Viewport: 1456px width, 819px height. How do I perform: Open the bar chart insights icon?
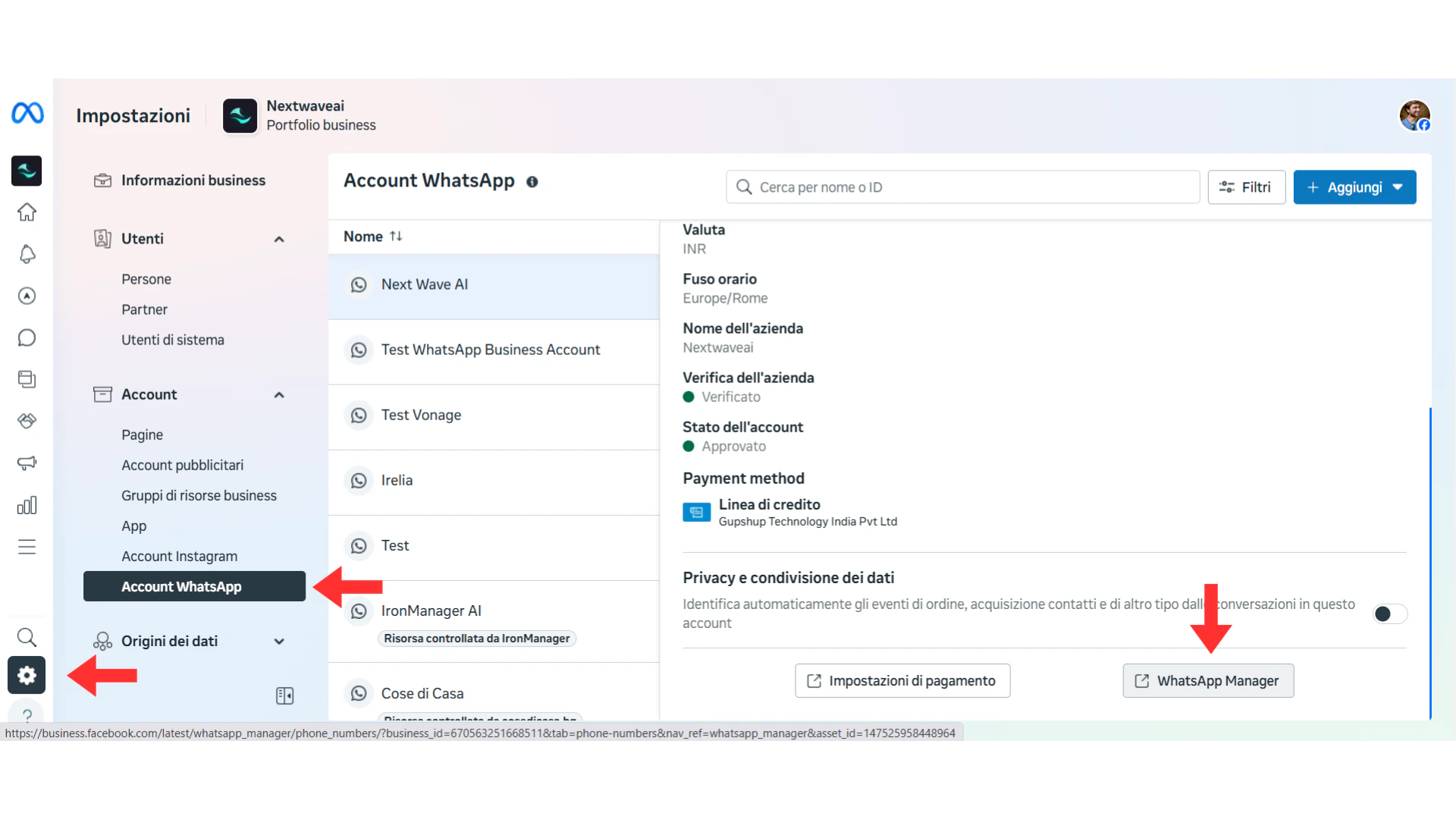tap(27, 505)
